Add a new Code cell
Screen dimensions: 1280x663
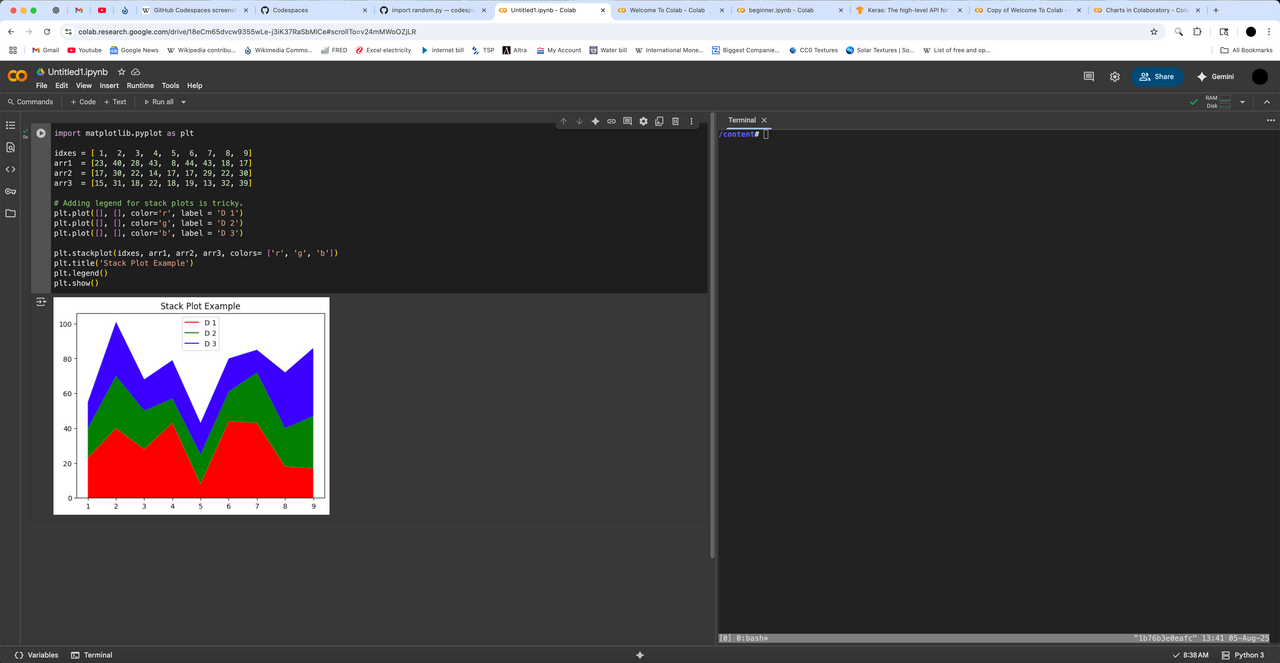pyautogui.click(x=83, y=102)
